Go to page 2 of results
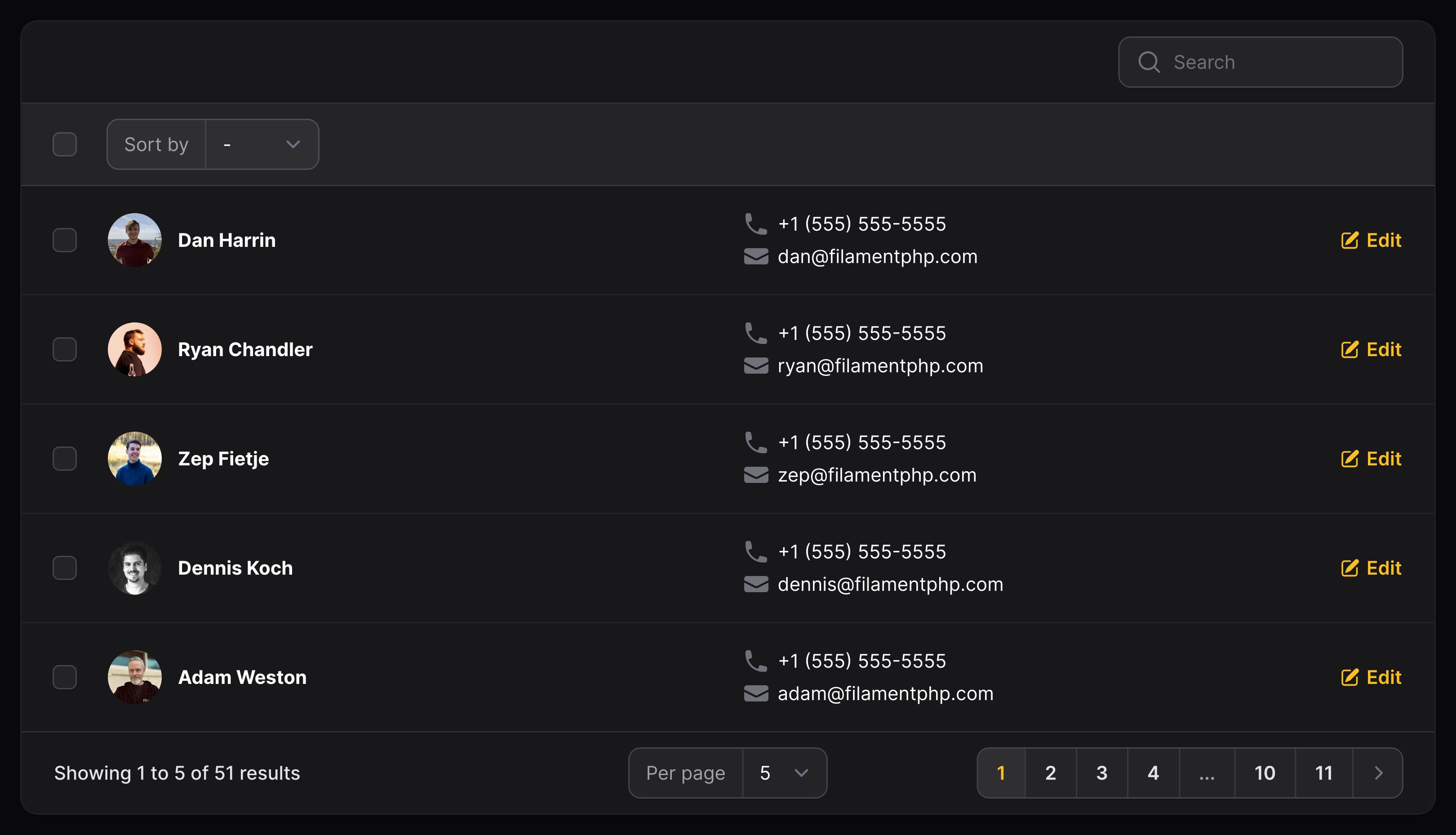The image size is (1456, 835). (x=1050, y=773)
